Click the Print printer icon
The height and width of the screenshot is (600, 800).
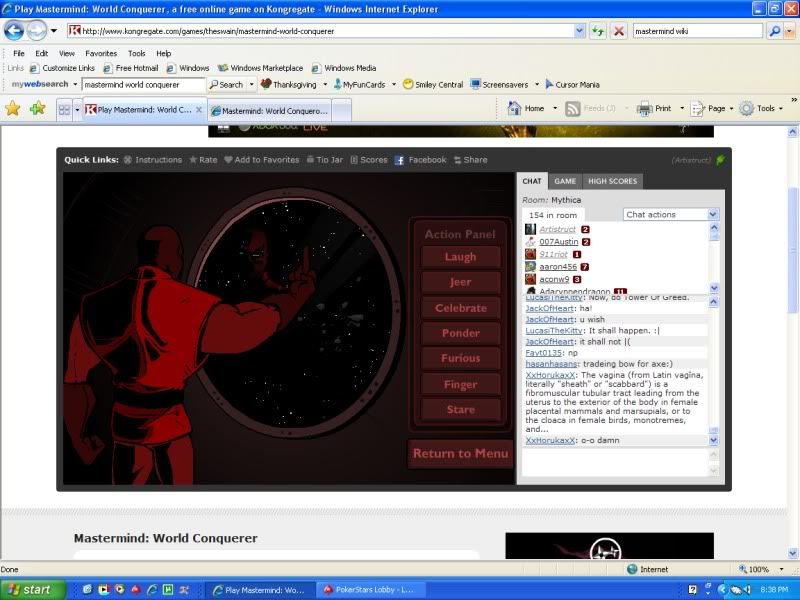pyautogui.click(x=644, y=108)
